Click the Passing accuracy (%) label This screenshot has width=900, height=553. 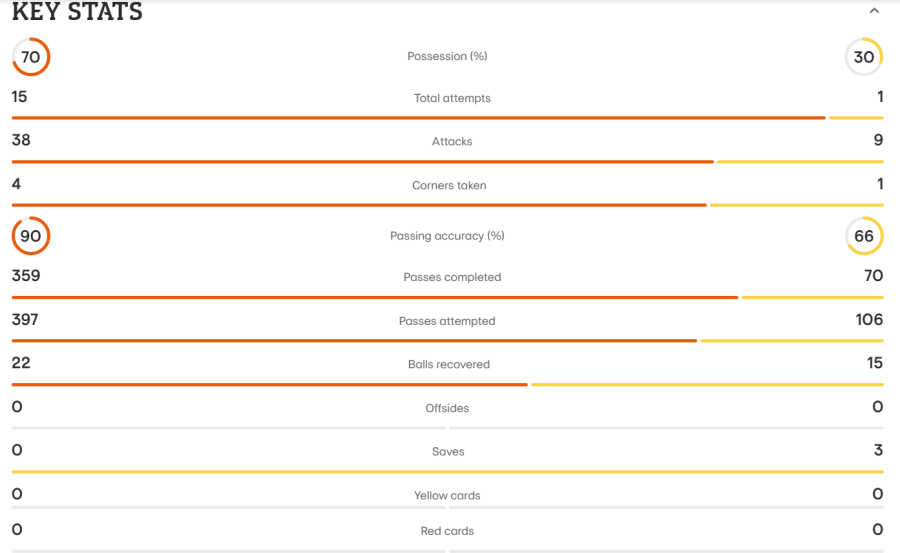pyautogui.click(x=447, y=236)
